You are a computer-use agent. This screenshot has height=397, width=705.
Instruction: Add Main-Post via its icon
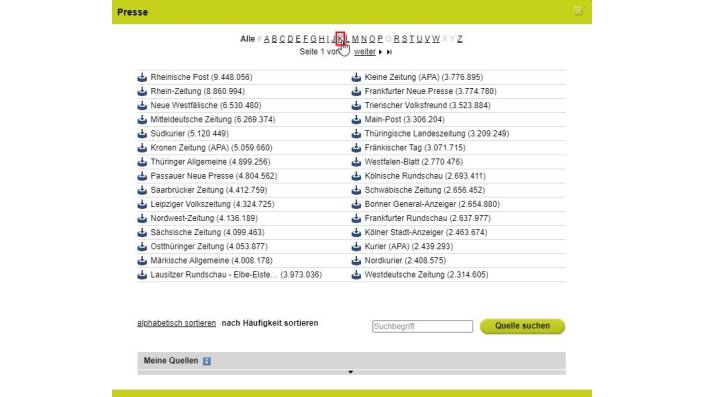tap(356, 120)
